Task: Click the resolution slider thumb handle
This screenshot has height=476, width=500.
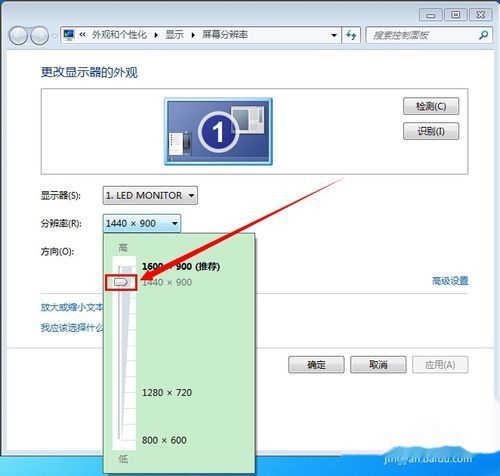Action: tap(121, 282)
